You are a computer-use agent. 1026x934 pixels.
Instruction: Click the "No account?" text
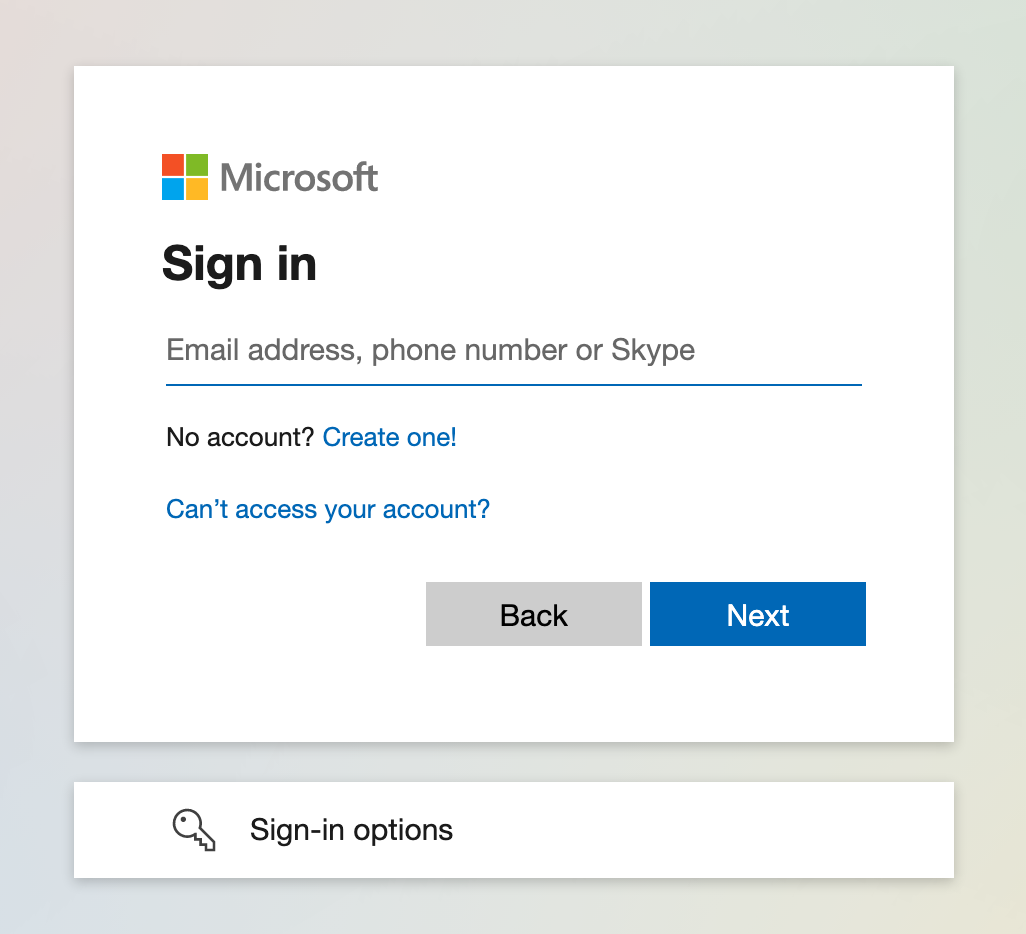pos(240,437)
